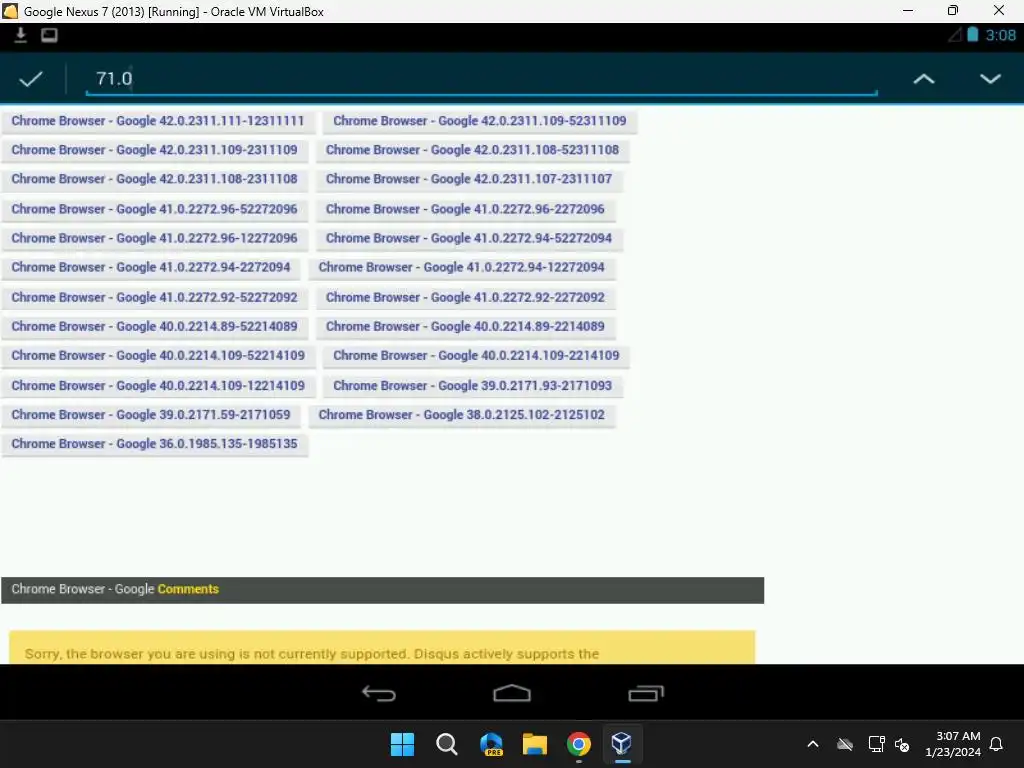Open Chrome Browser 42.0.2311.109-52311109 link
This screenshot has width=1024, height=768.
[480, 121]
